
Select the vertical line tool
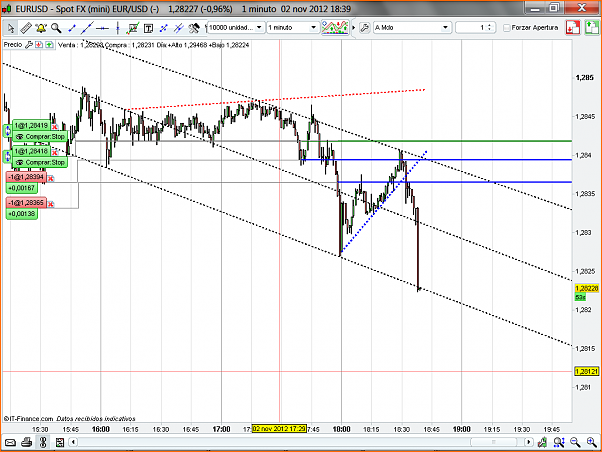point(117,28)
